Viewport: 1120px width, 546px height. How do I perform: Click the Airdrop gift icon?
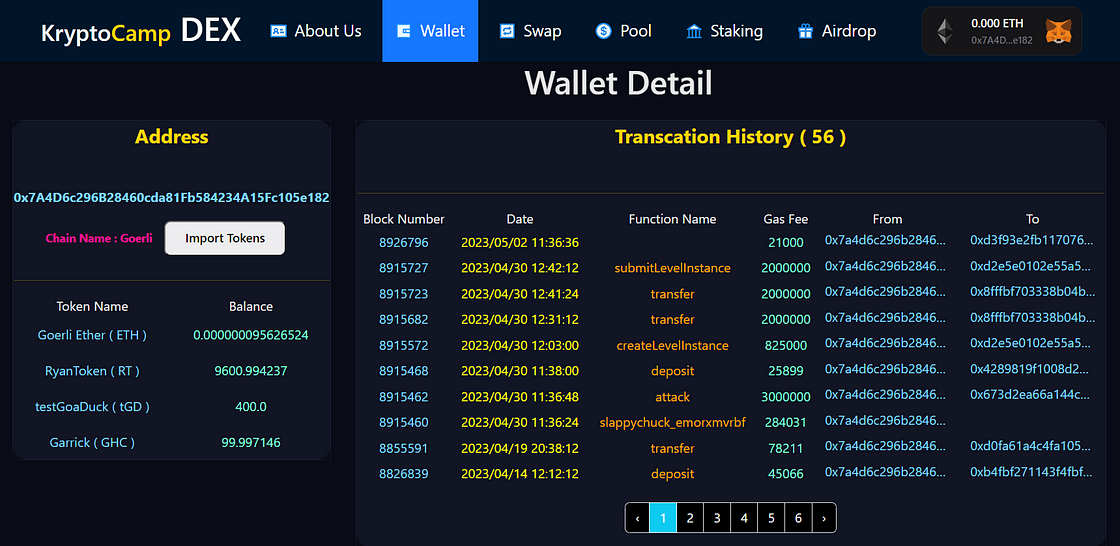point(806,31)
